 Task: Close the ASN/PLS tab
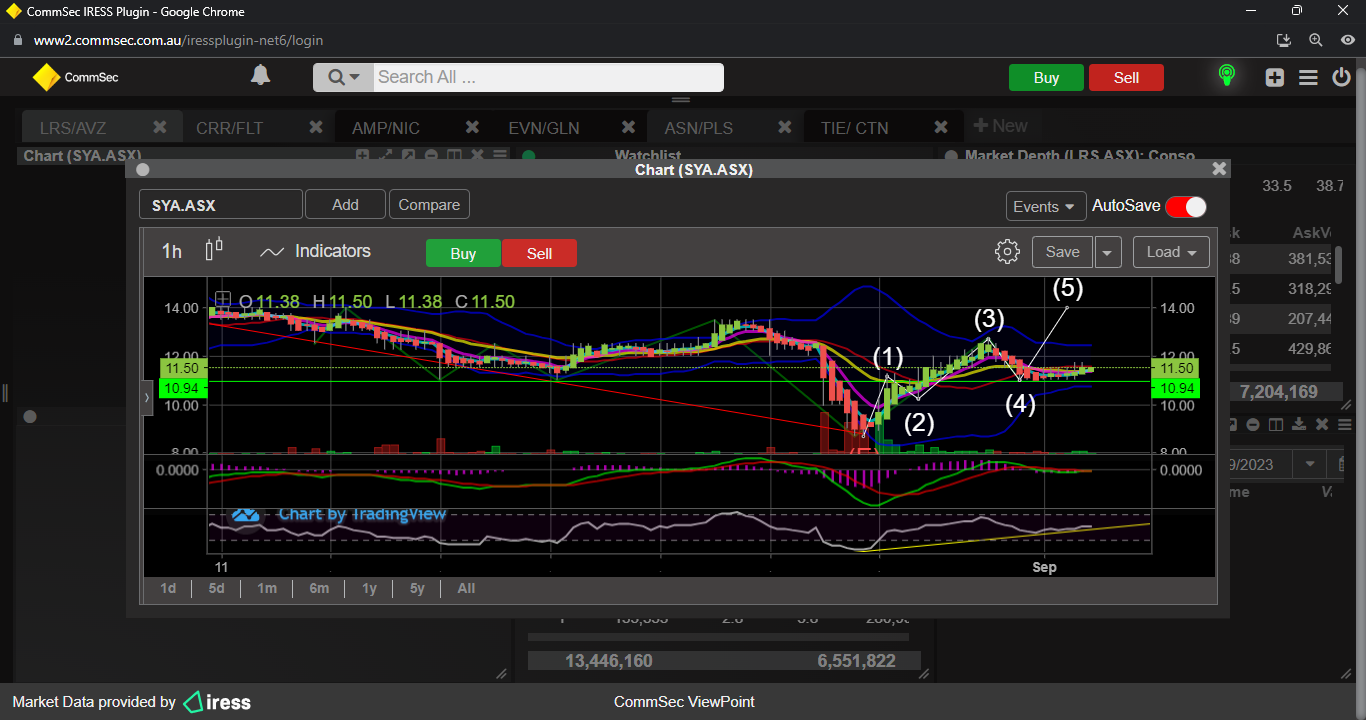pyautogui.click(x=784, y=127)
